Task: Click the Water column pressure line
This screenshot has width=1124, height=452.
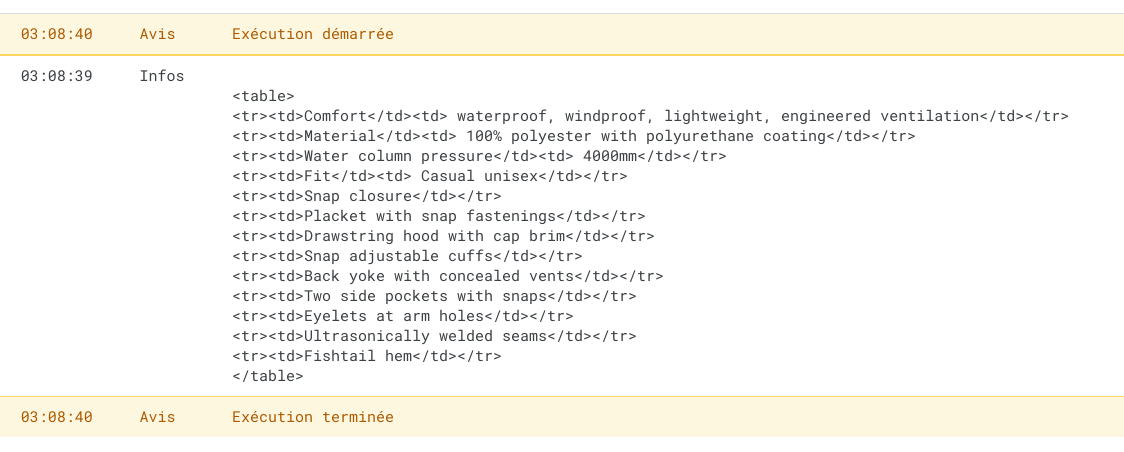Action: click(x=479, y=156)
